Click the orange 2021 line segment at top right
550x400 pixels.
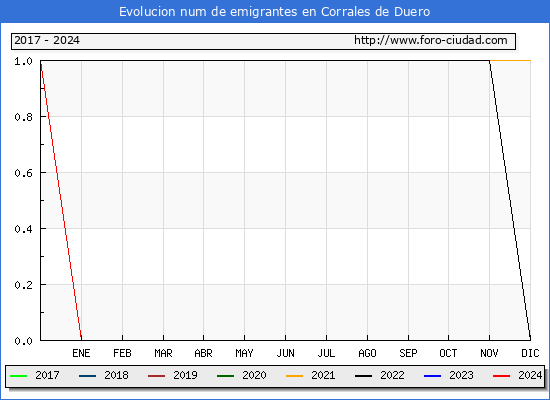pos(510,61)
